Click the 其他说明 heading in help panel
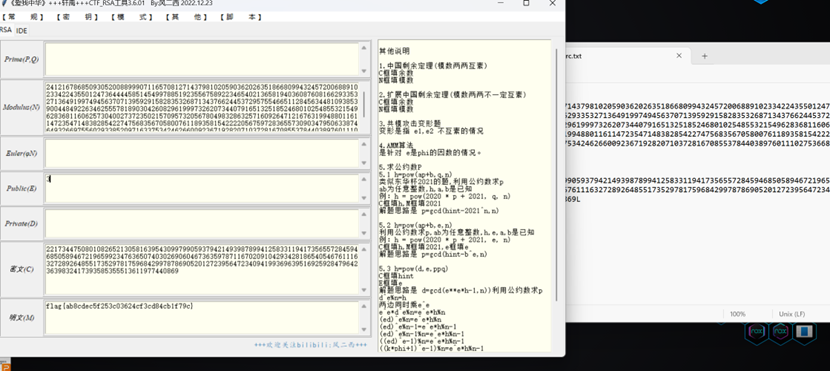The width and height of the screenshot is (830, 371). click(x=394, y=51)
